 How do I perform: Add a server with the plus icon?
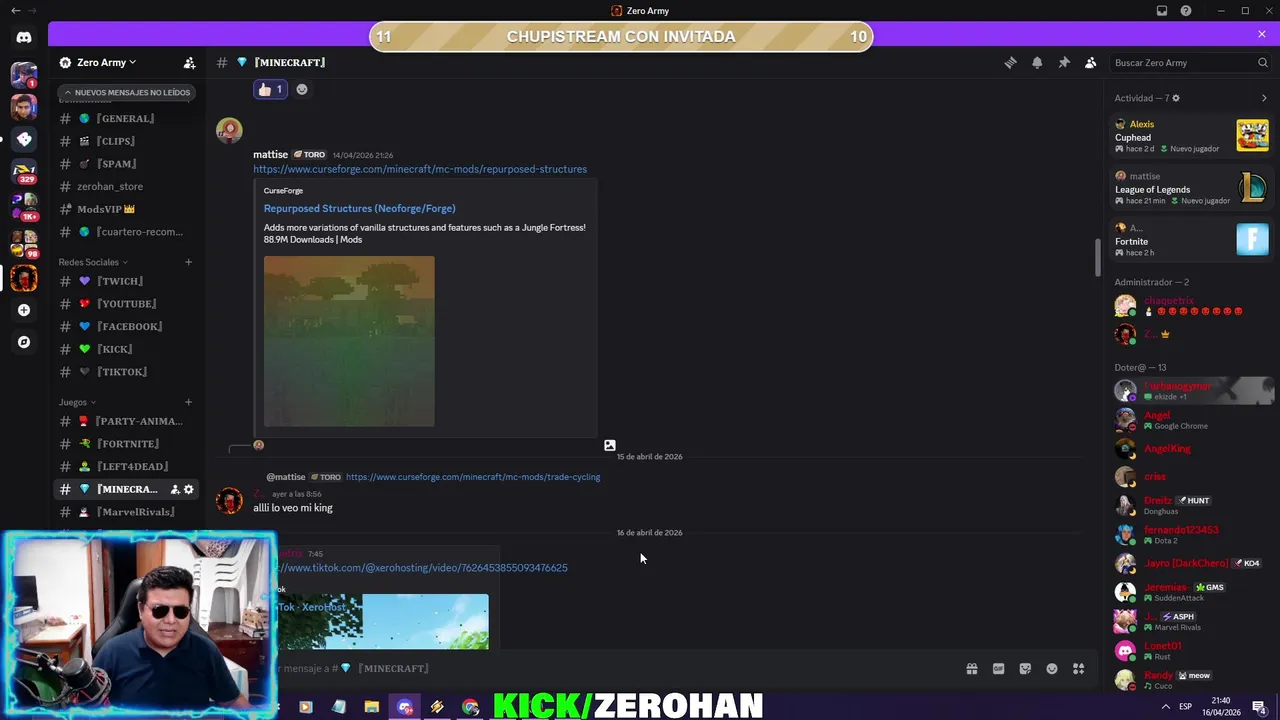tap(24, 310)
